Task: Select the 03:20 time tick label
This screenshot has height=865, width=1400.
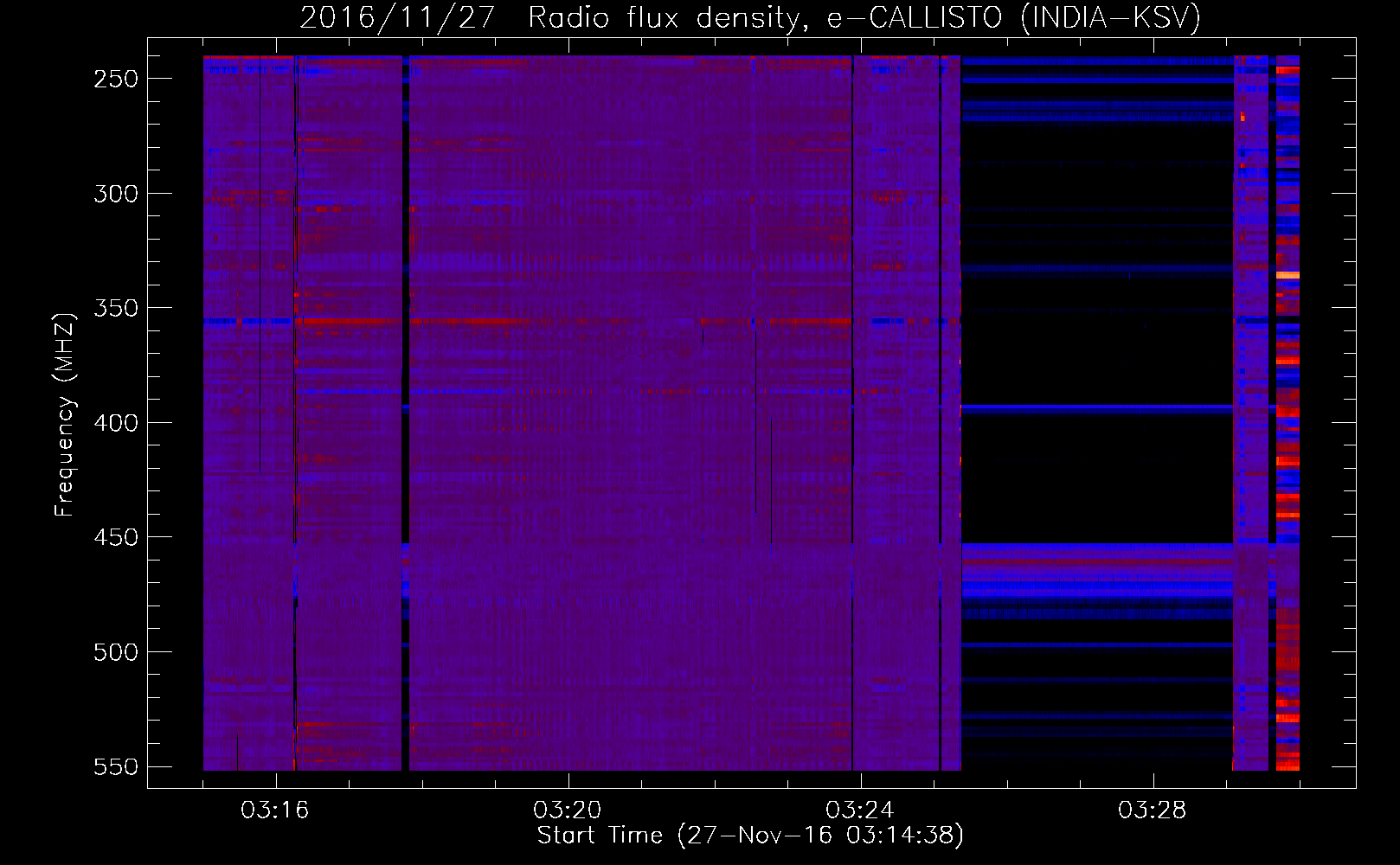Action: pos(568,811)
